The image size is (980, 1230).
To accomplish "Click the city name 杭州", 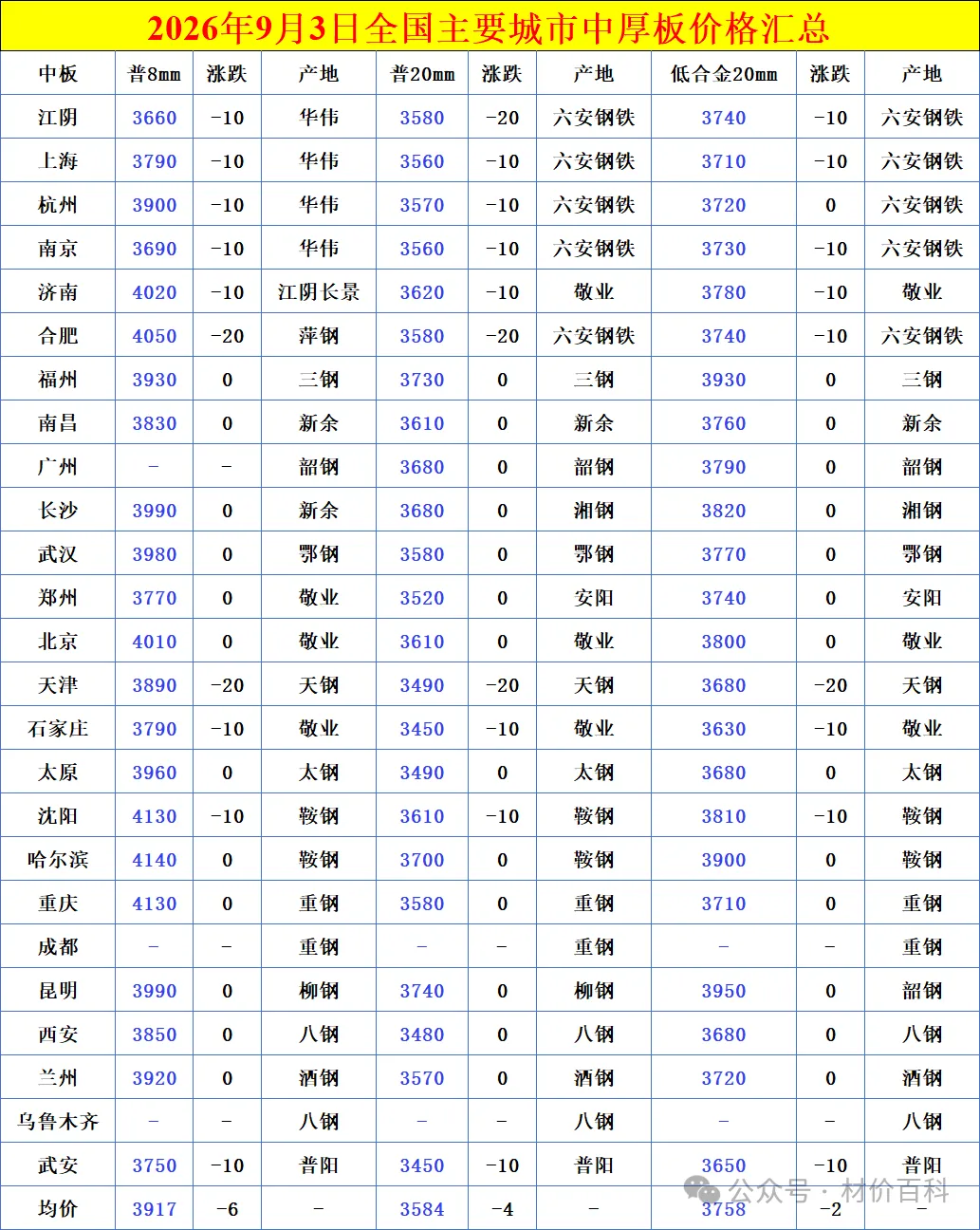I will pyautogui.click(x=58, y=205).
